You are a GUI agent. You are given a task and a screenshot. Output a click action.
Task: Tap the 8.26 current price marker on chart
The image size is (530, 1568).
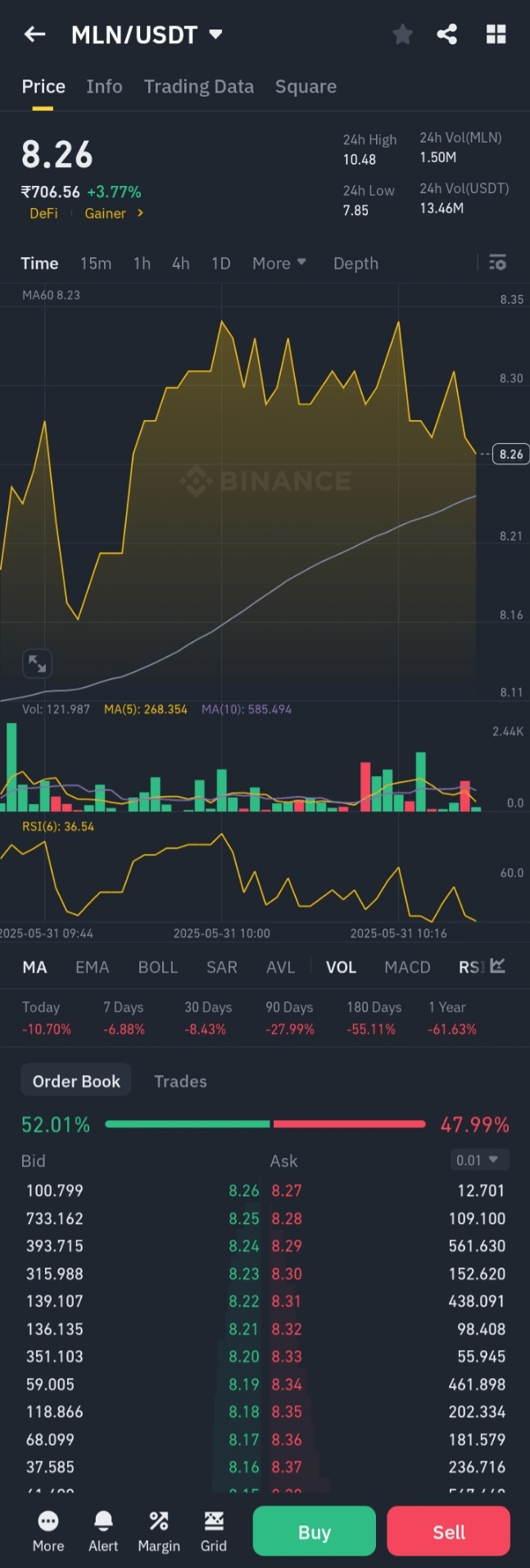[x=510, y=454]
